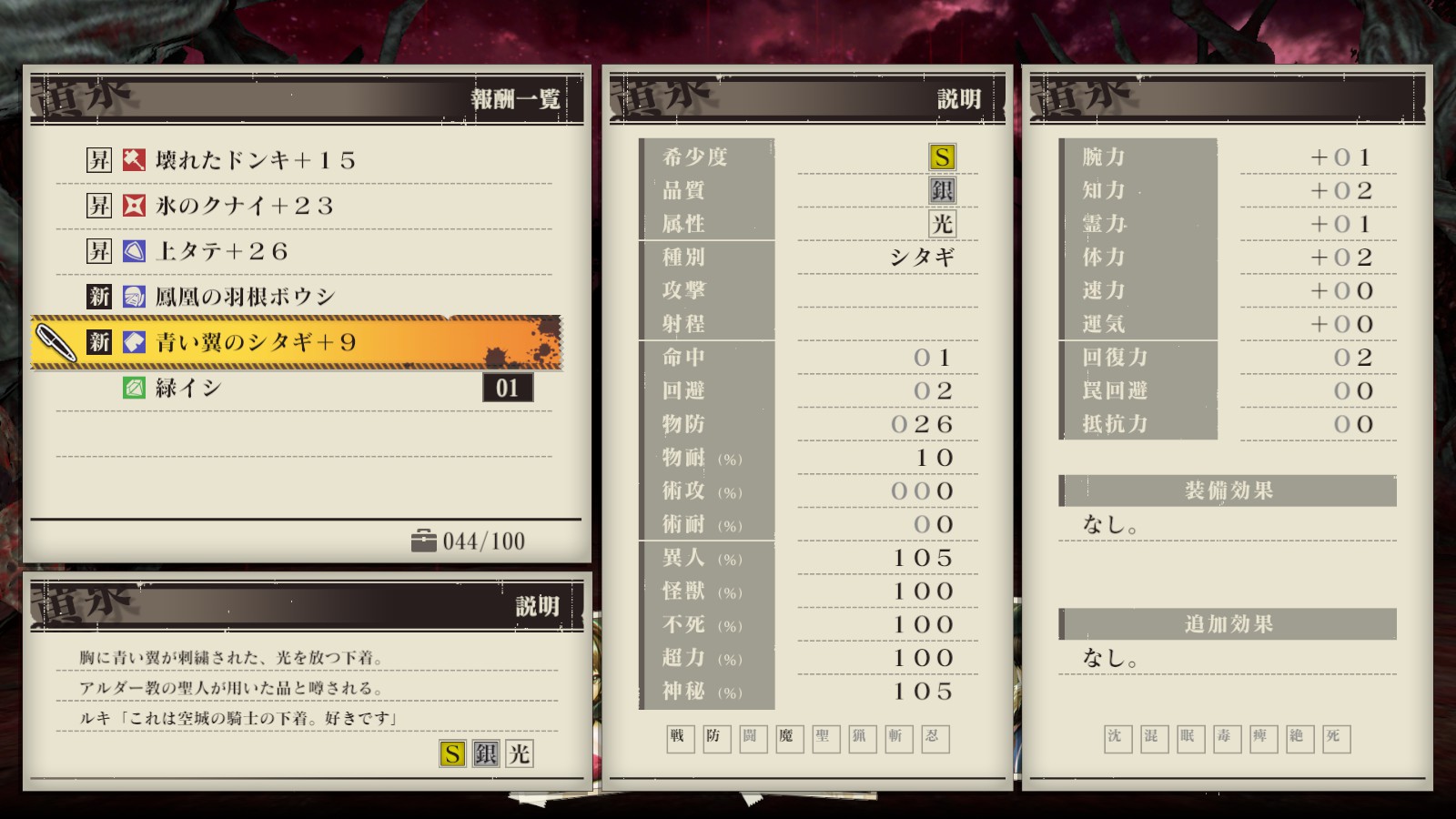The height and width of the screenshot is (819, 1456).
Task: Click the 青い翼のシタギ+9 garment icon
Action: pos(134,342)
